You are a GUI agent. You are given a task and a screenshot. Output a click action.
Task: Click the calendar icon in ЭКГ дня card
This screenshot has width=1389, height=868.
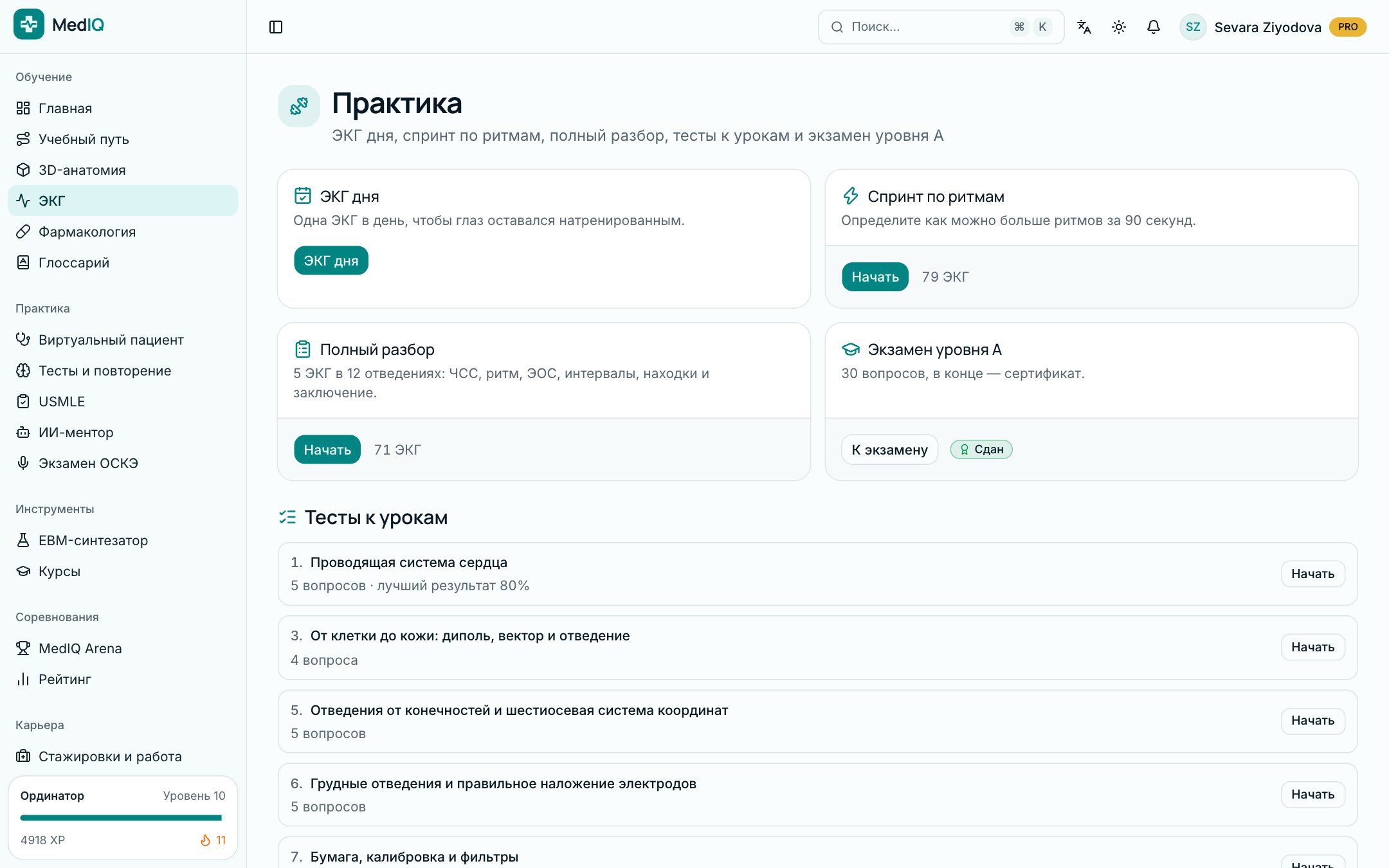pos(303,195)
